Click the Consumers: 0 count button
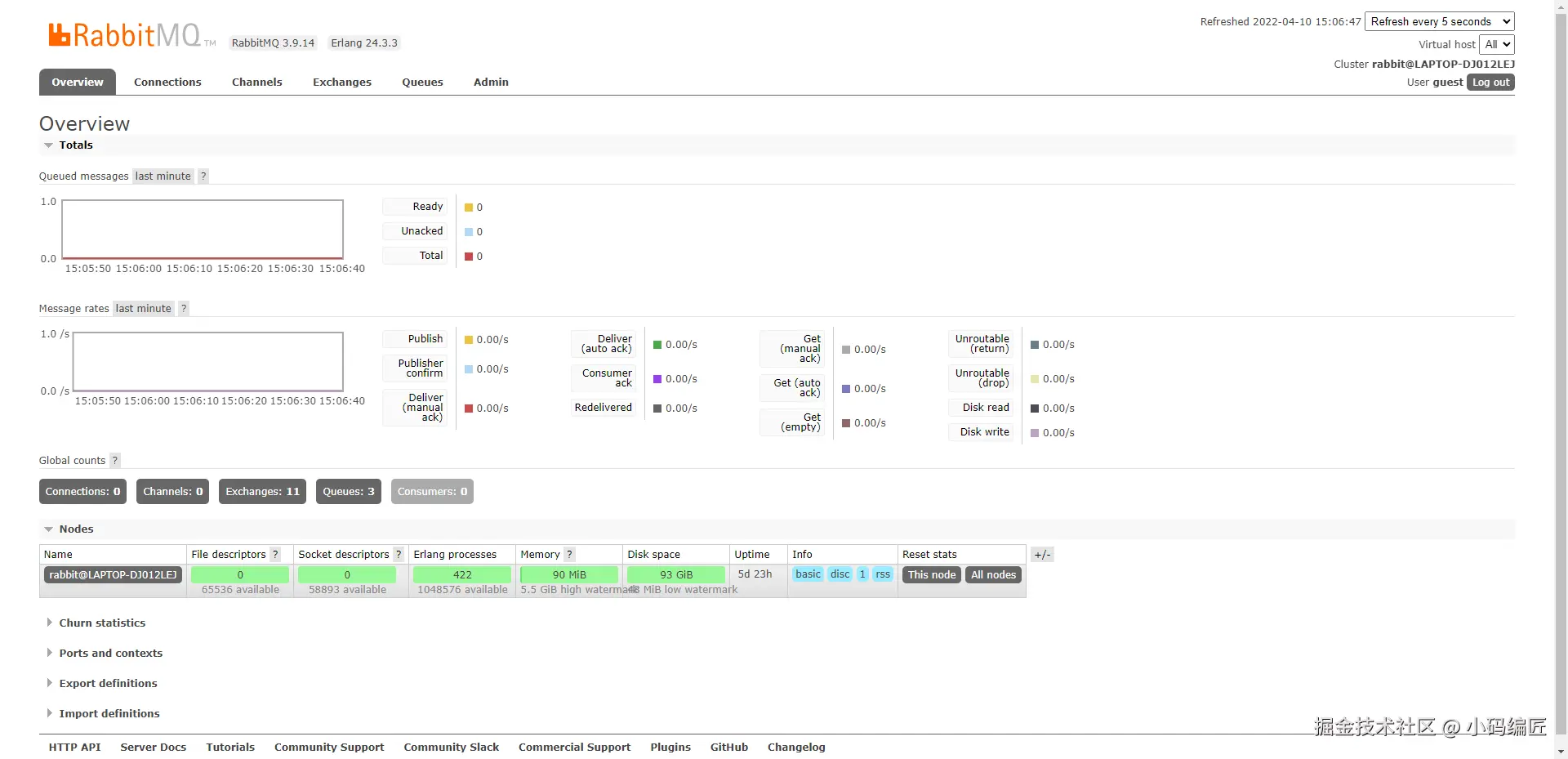Image resolution: width=1568 pixels, height=759 pixels. coord(433,492)
